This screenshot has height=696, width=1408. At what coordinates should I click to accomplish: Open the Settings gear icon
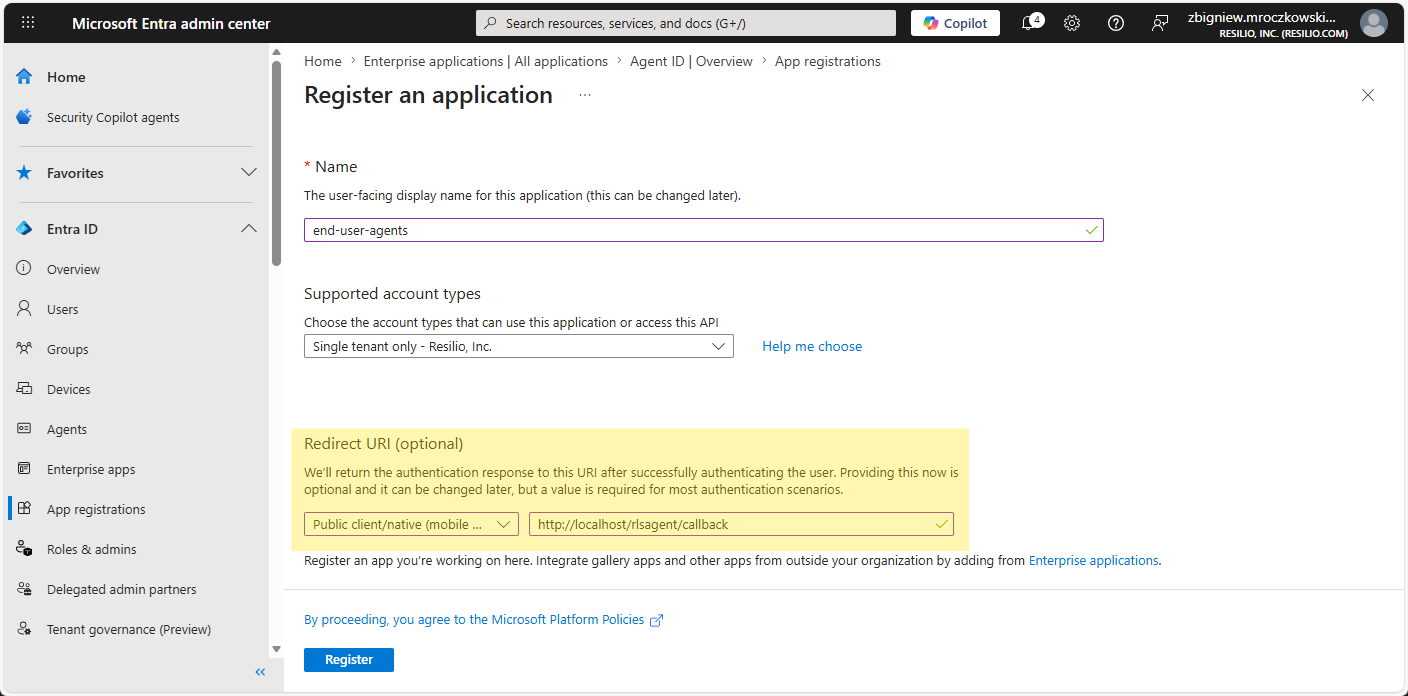tap(1072, 23)
